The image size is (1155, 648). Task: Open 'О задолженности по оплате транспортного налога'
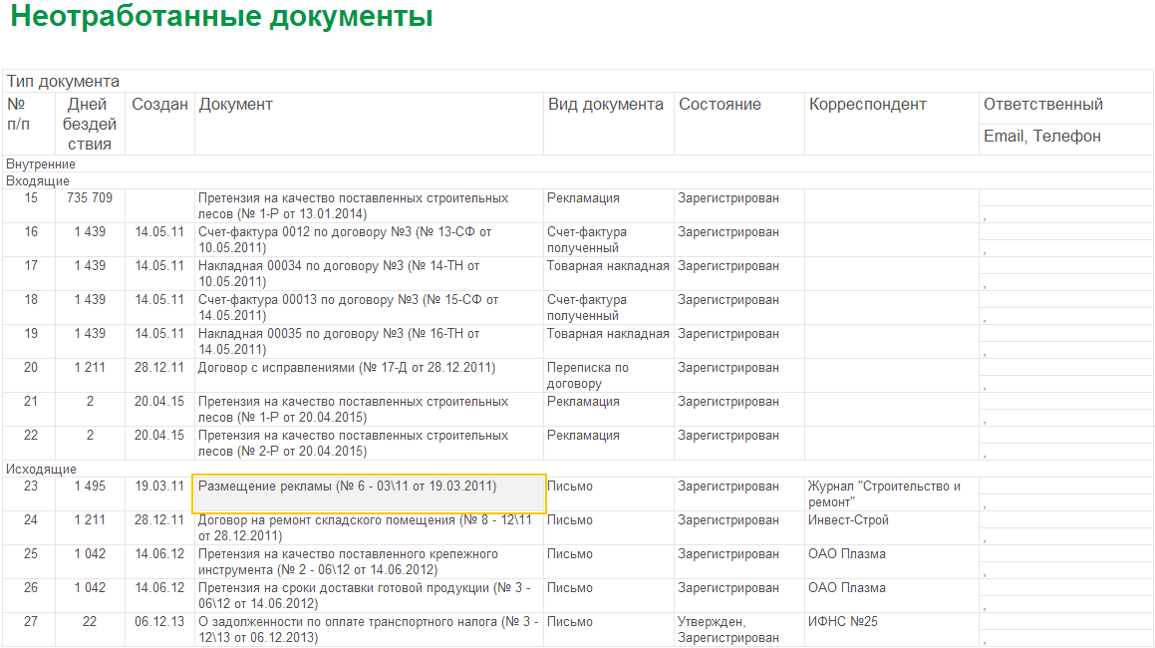coord(368,630)
